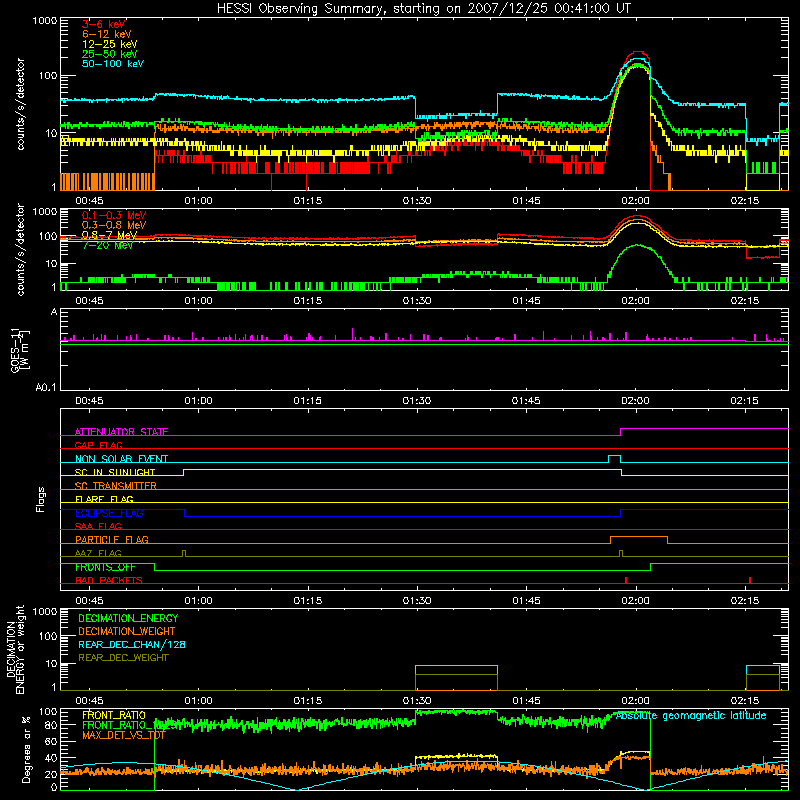Click the green 25-50 keV legend entry

click(109, 54)
